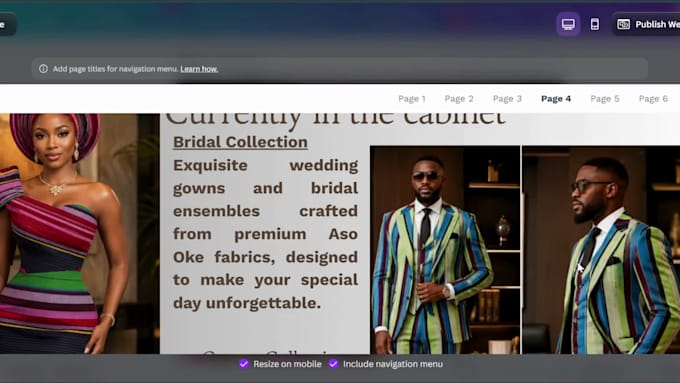Click the Currently in the cabinet title
The width and height of the screenshot is (680, 383).
pyautogui.click(x=335, y=120)
